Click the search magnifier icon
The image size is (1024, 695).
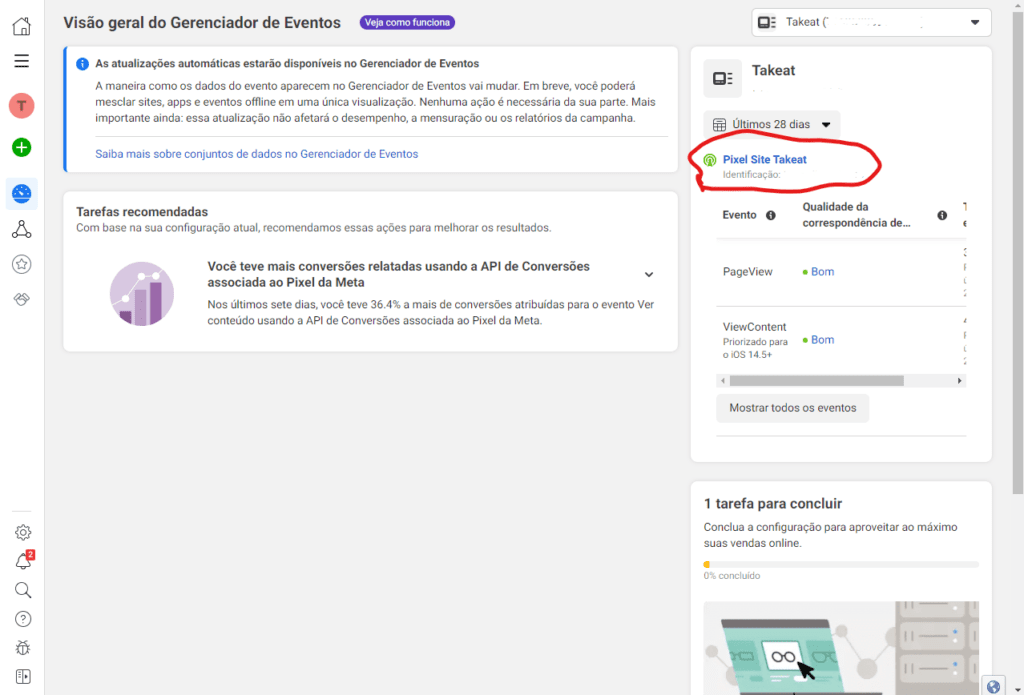[x=23, y=590]
